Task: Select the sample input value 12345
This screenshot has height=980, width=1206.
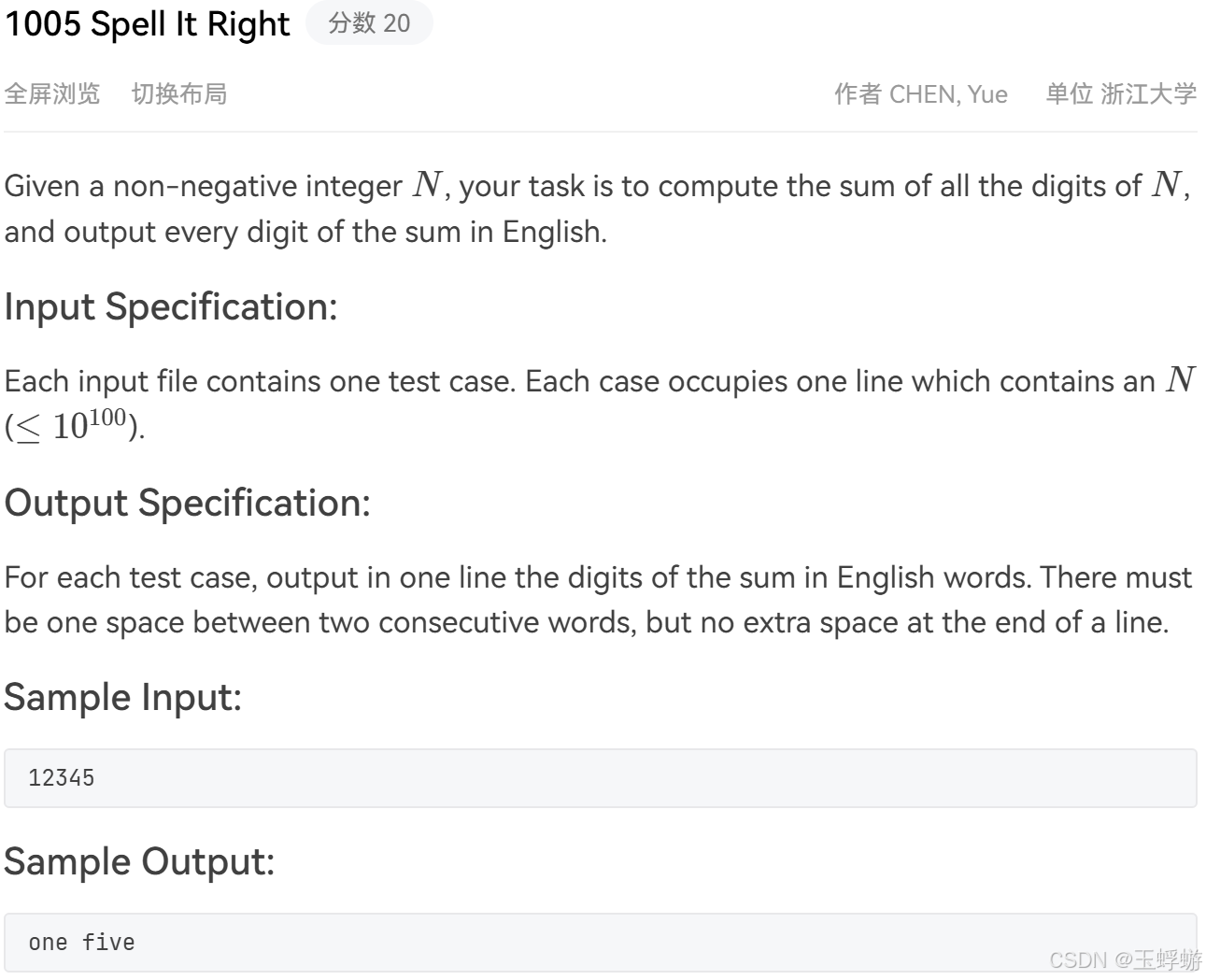Action: [x=63, y=777]
